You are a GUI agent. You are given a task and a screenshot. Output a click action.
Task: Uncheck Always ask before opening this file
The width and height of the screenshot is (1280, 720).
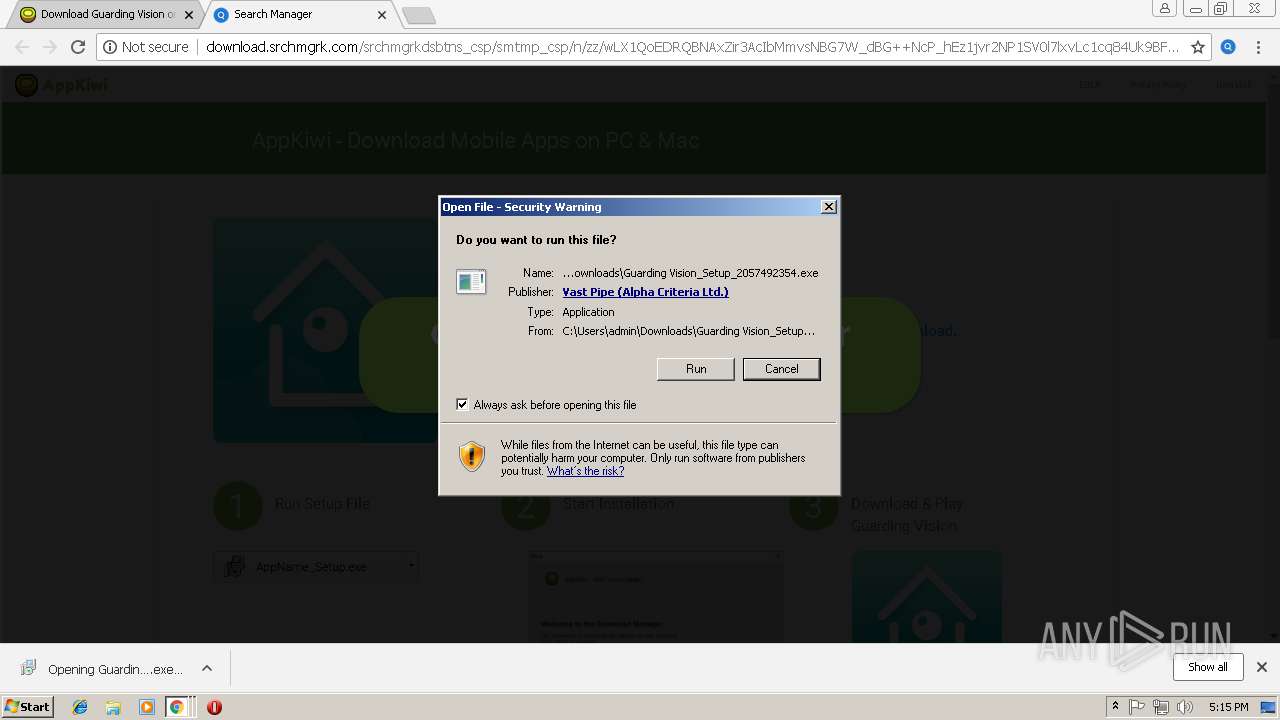[x=462, y=405]
